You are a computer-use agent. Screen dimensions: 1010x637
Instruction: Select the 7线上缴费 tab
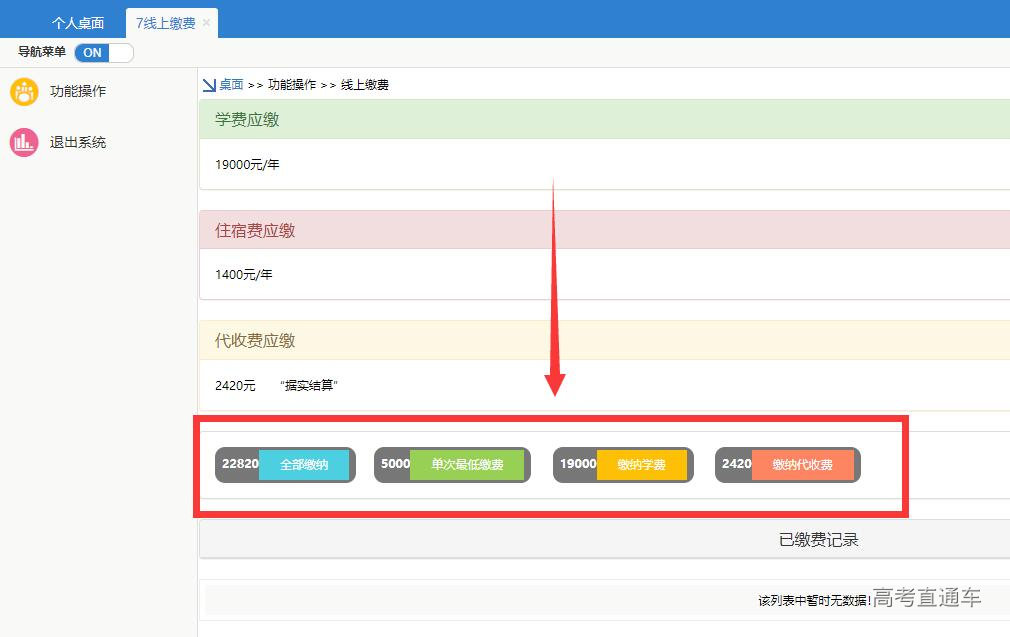coord(165,23)
